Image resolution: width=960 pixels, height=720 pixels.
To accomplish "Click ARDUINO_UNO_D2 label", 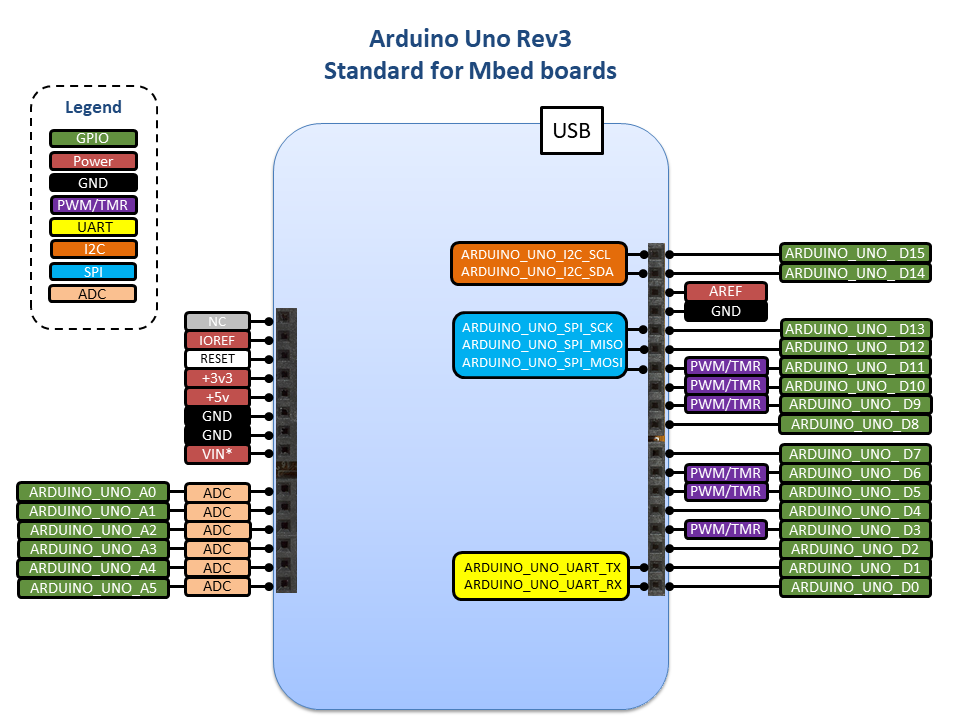I will (855, 549).
